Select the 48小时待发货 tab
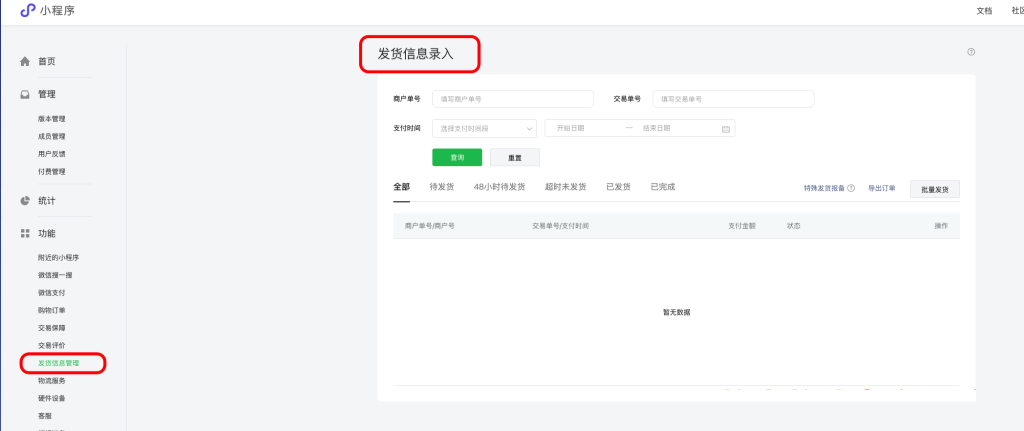 (499, 187)
